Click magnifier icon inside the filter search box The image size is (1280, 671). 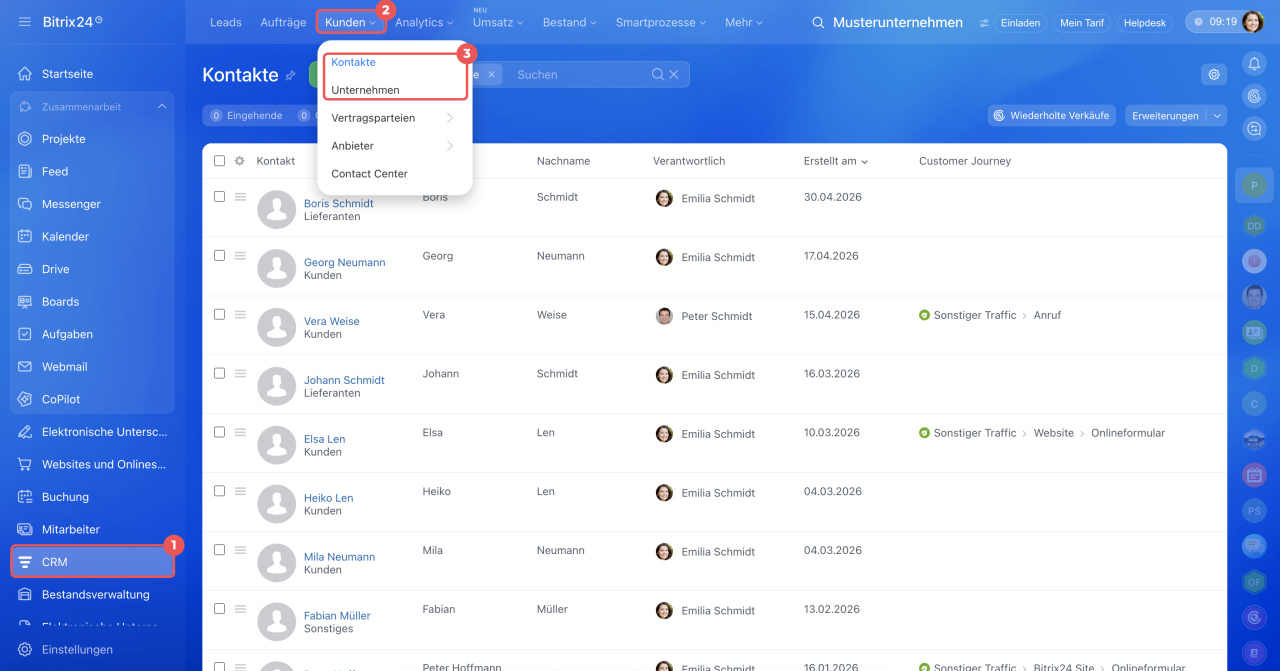click(657, 74)
